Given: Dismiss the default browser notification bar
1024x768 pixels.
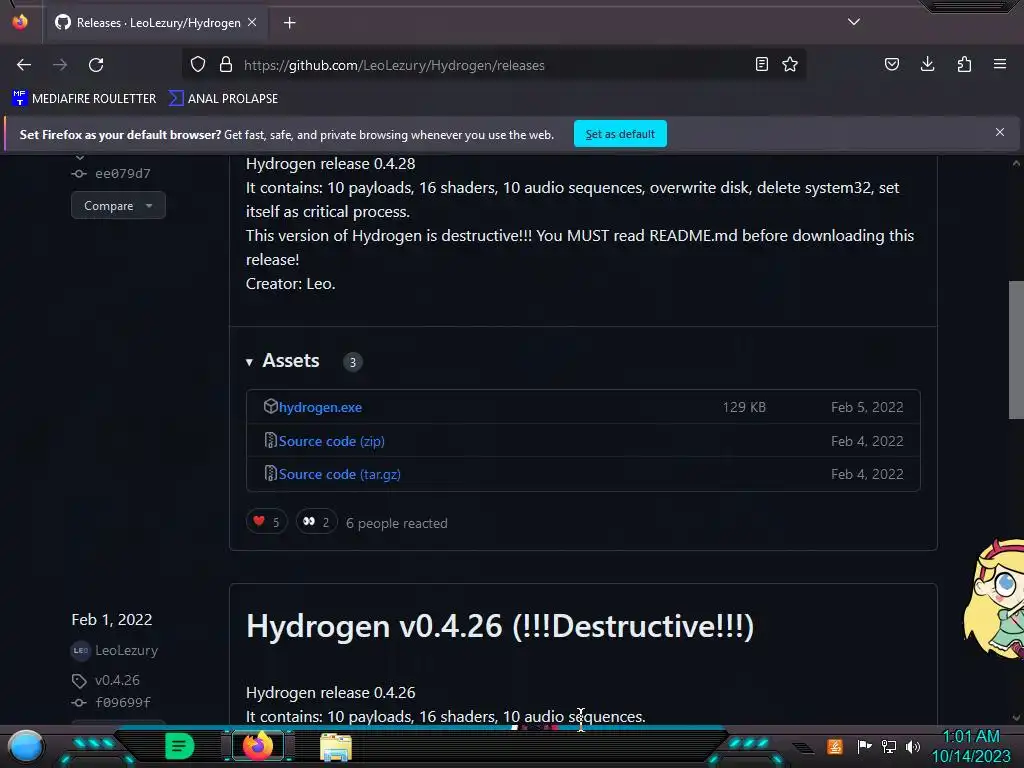Looking at the screenshot, I should [x=999, y=132].
